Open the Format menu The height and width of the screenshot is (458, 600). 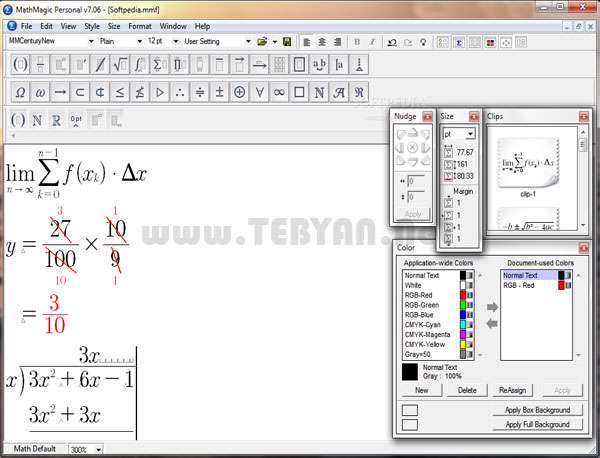140,26
